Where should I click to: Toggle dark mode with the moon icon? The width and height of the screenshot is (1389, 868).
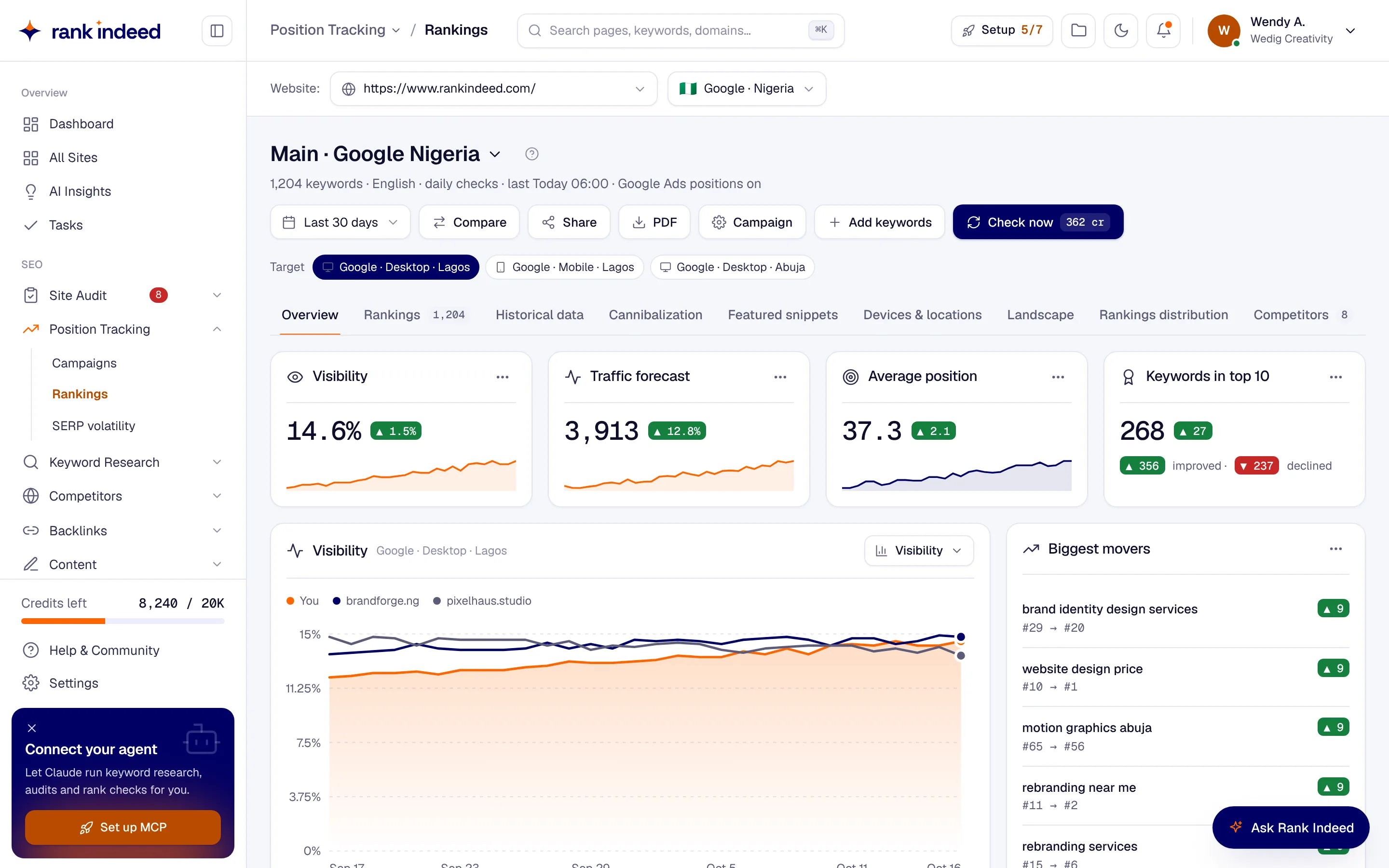coord(1120,30)
